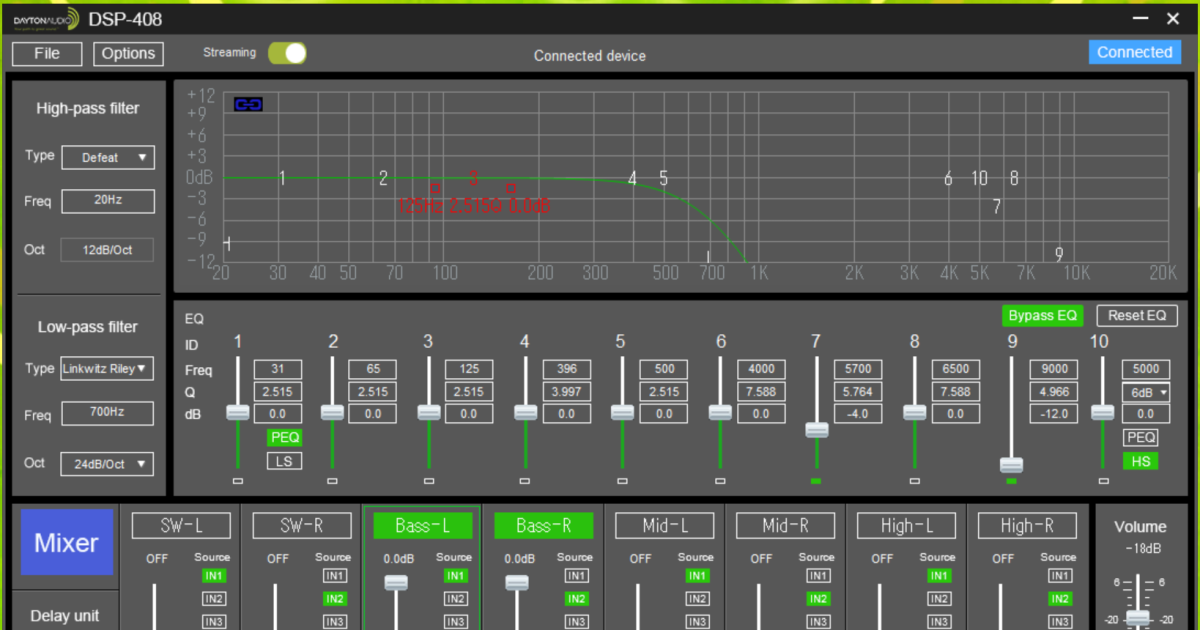Select PEQ filter type for band 10

click(x=1139, y=437)
